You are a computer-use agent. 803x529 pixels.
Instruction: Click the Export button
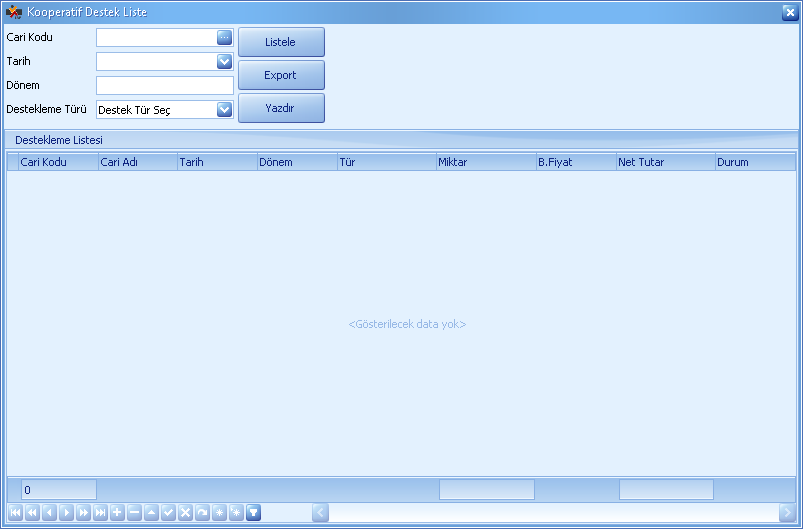[281, 75]
